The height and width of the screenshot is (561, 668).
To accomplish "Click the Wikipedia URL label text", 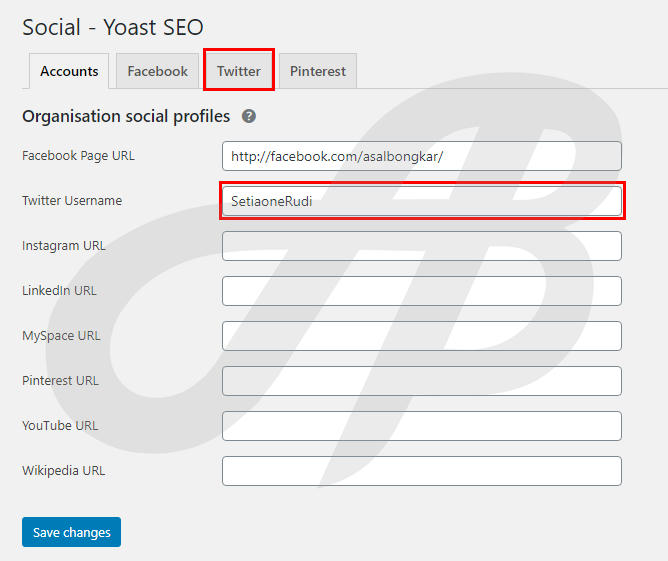I will click(x=64, y=471).
